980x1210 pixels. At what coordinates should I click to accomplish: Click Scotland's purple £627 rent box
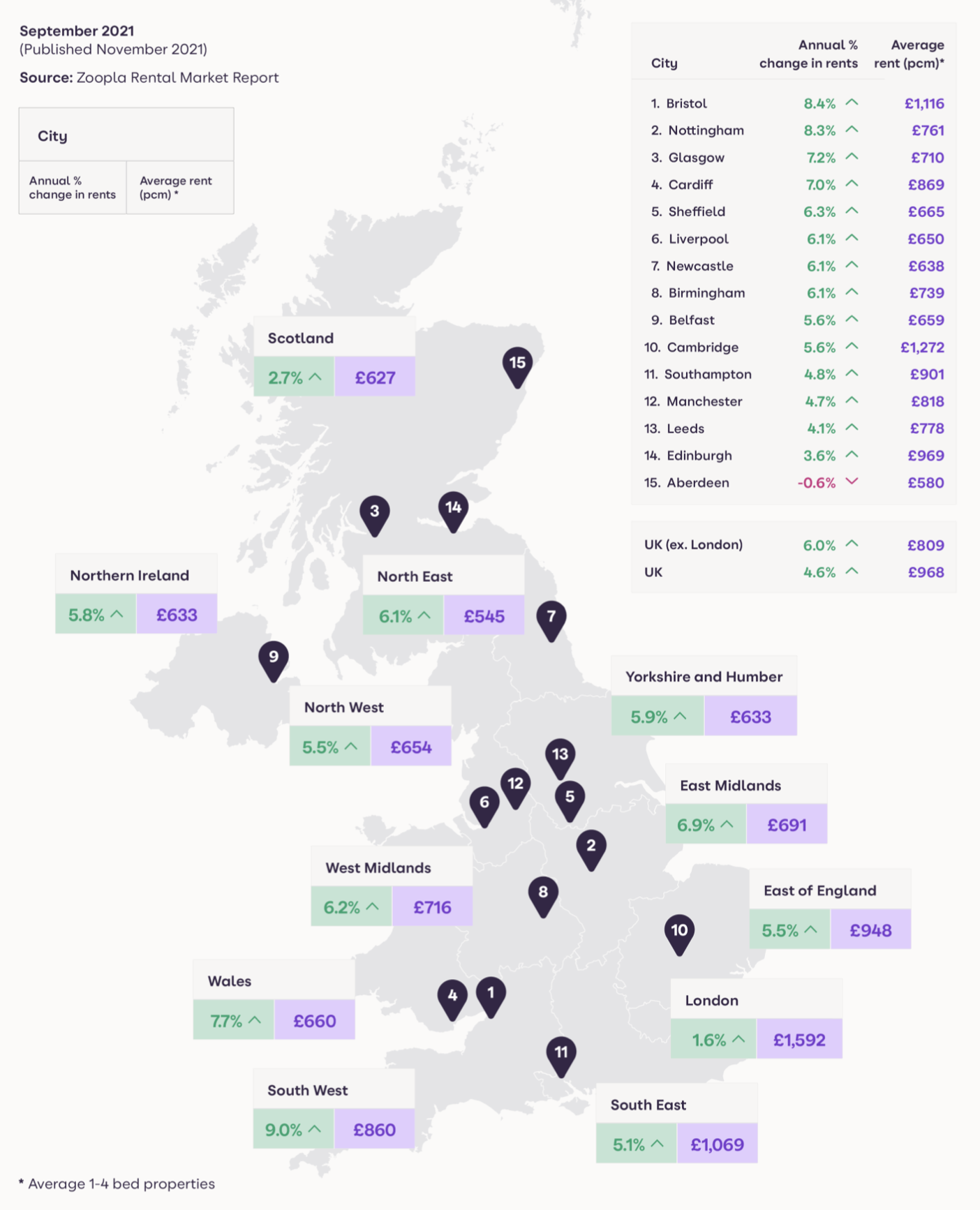375,378
